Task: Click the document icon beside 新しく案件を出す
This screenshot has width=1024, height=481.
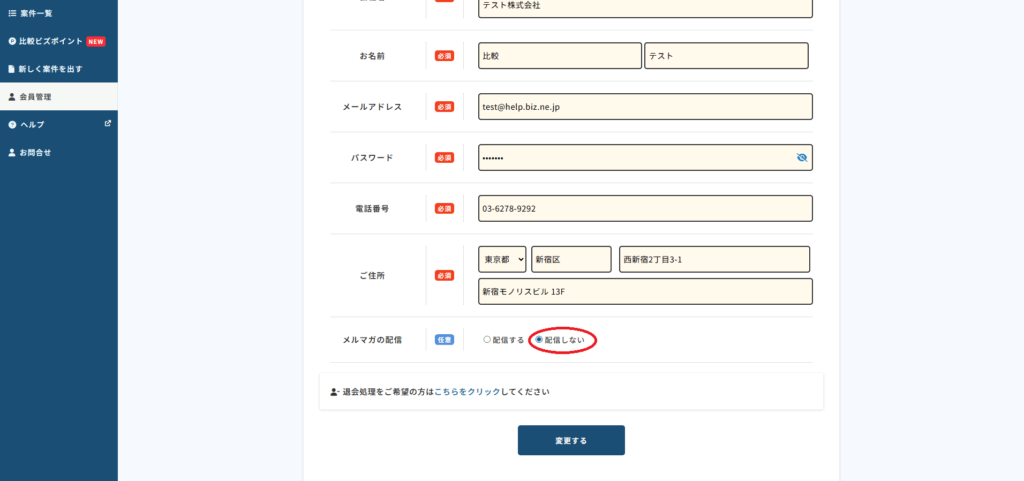Action: point(12,69)
